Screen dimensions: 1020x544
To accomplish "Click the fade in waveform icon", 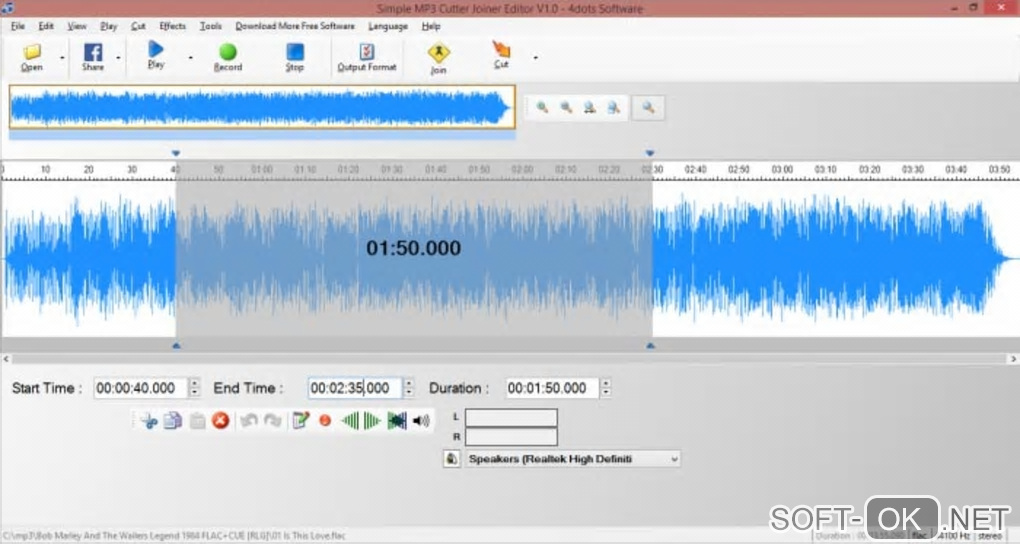I will pyautogui.click(x=350, y=421).
